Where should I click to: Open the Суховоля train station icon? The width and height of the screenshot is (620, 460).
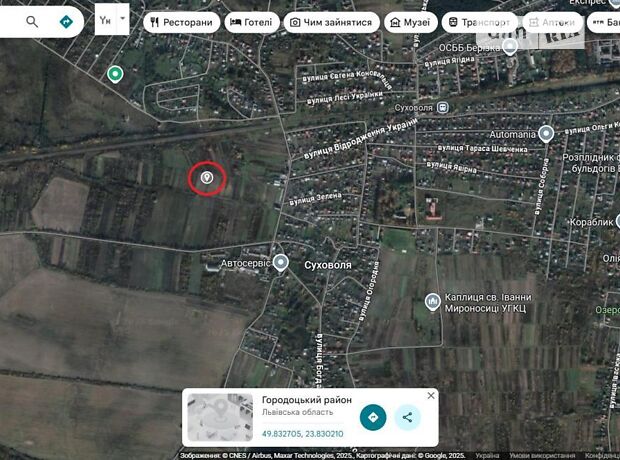point(442,107)
